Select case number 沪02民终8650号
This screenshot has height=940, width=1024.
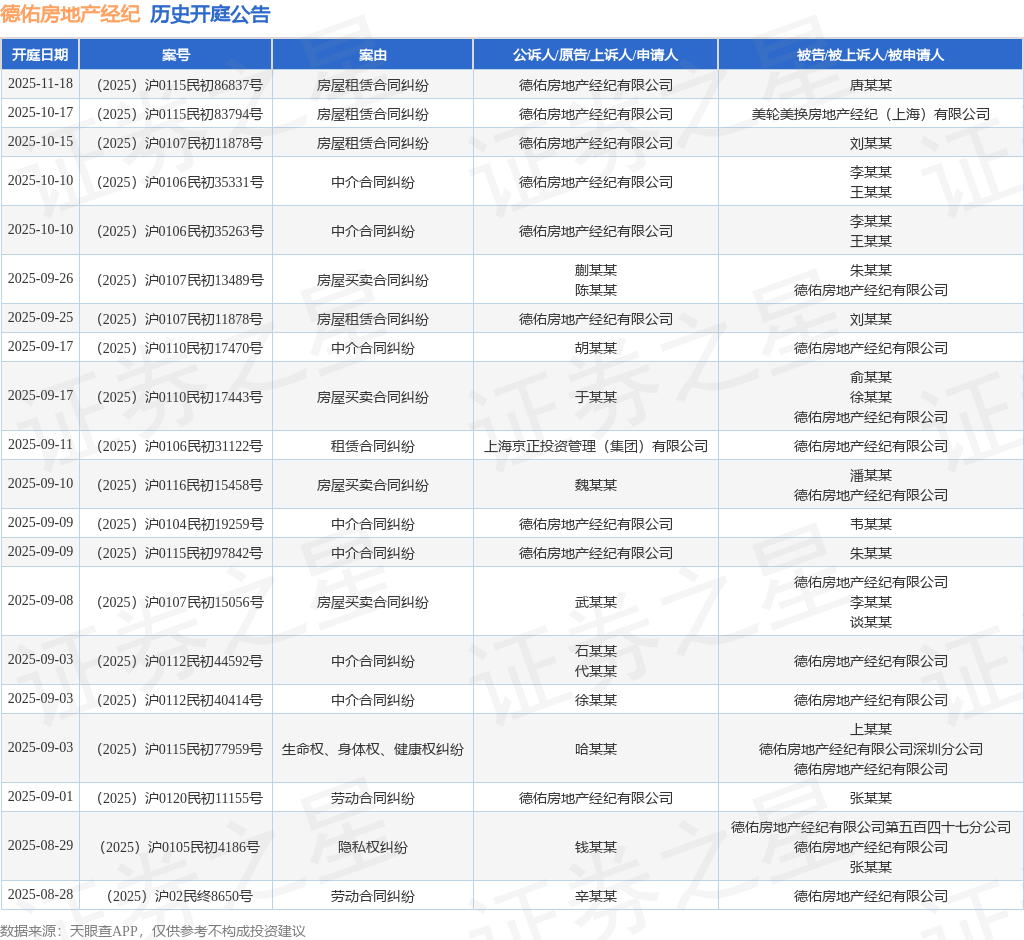coord(180,896)
